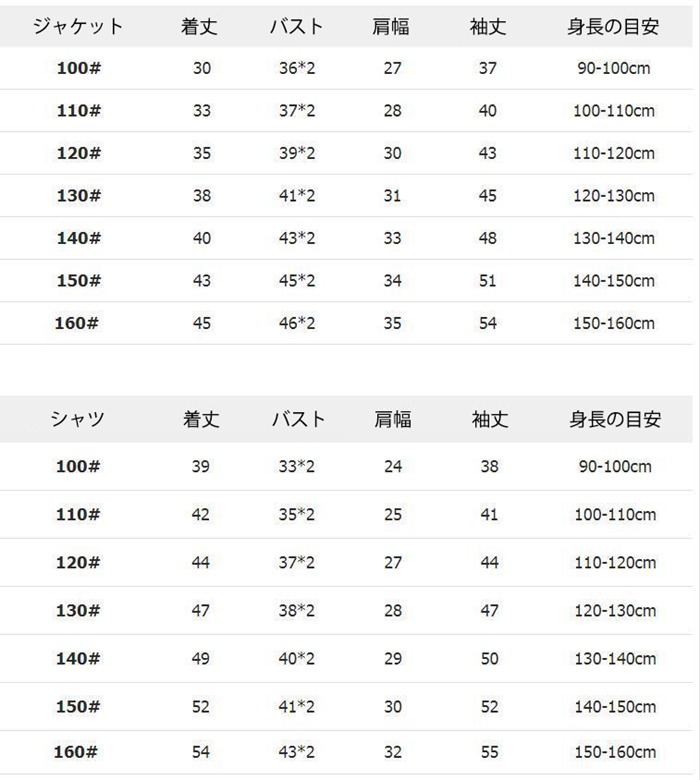Click the 90-100cm cell in shirt table
This screenshot has width=700, height=780.
(x=614, y=467)
